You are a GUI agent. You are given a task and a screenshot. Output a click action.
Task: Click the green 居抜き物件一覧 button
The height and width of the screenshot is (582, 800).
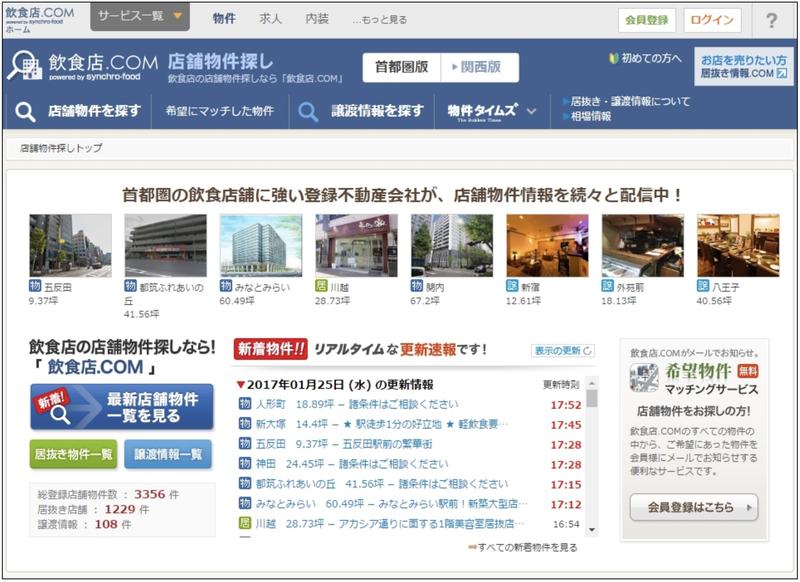coord(73,454)
